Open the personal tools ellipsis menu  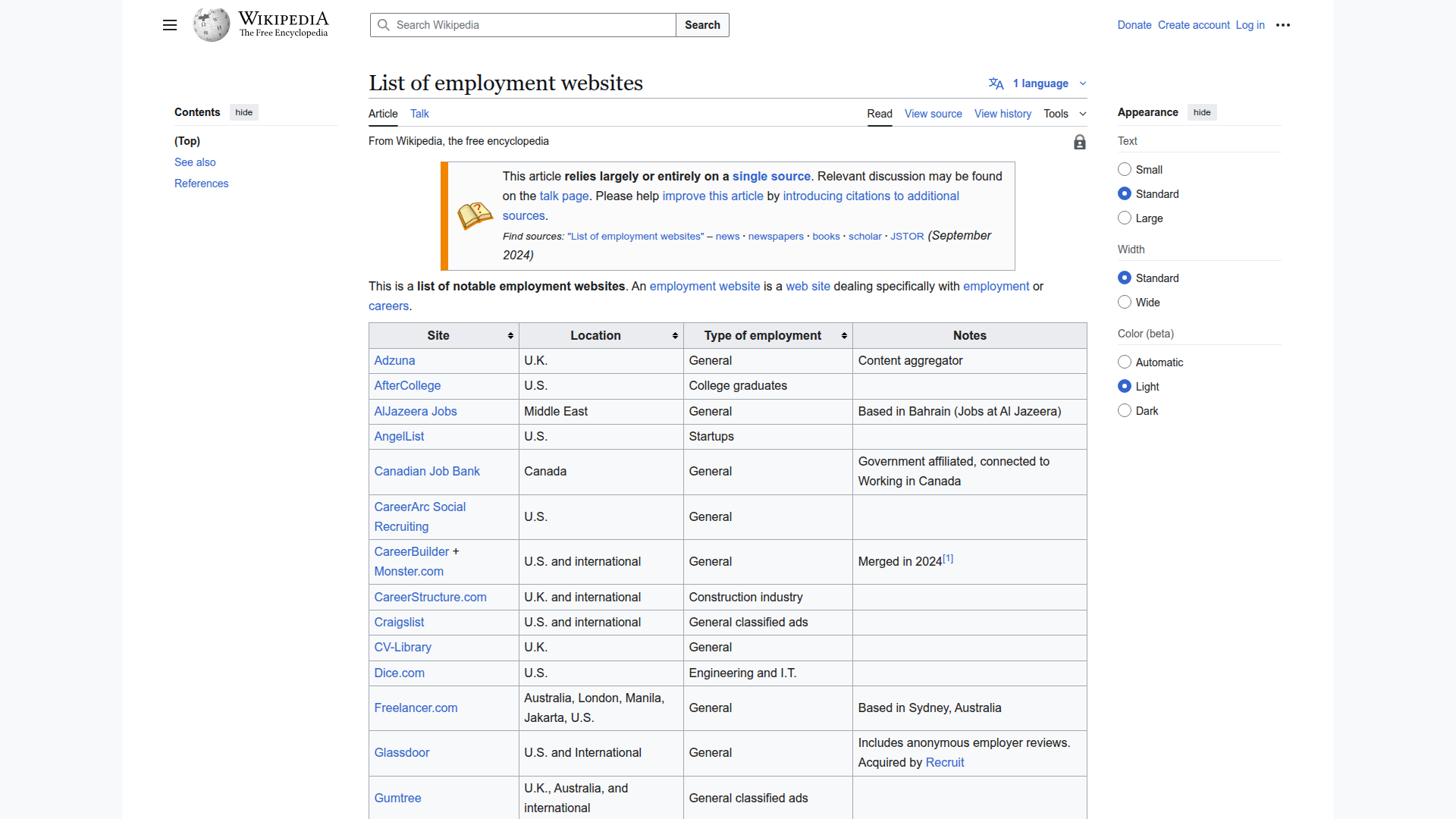click(1283, 25)
